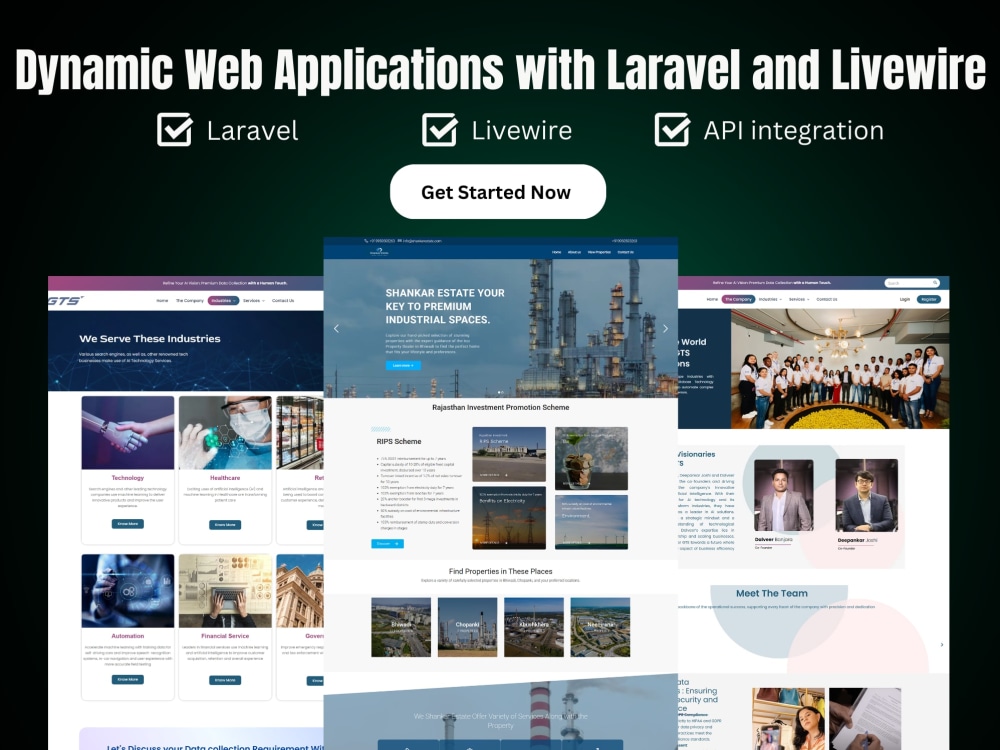Click the search magnifier icon in right mockup
This screenshot has width=1000, height=750.
point(936,283)
